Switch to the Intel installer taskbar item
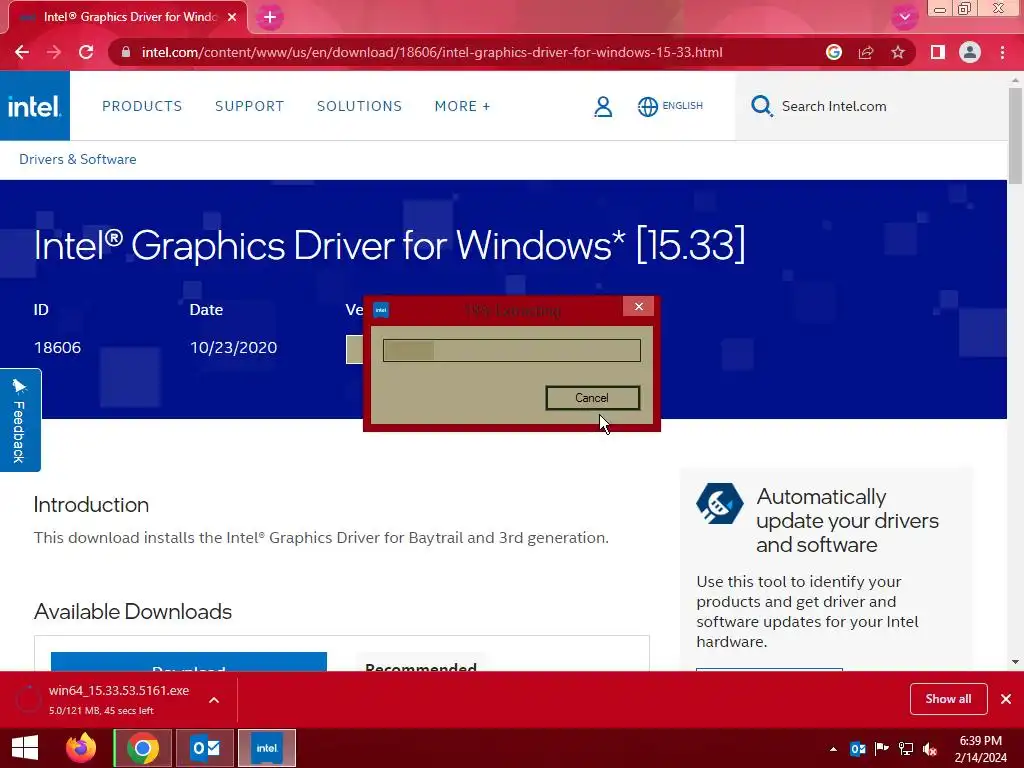 (x=267, y=748)
